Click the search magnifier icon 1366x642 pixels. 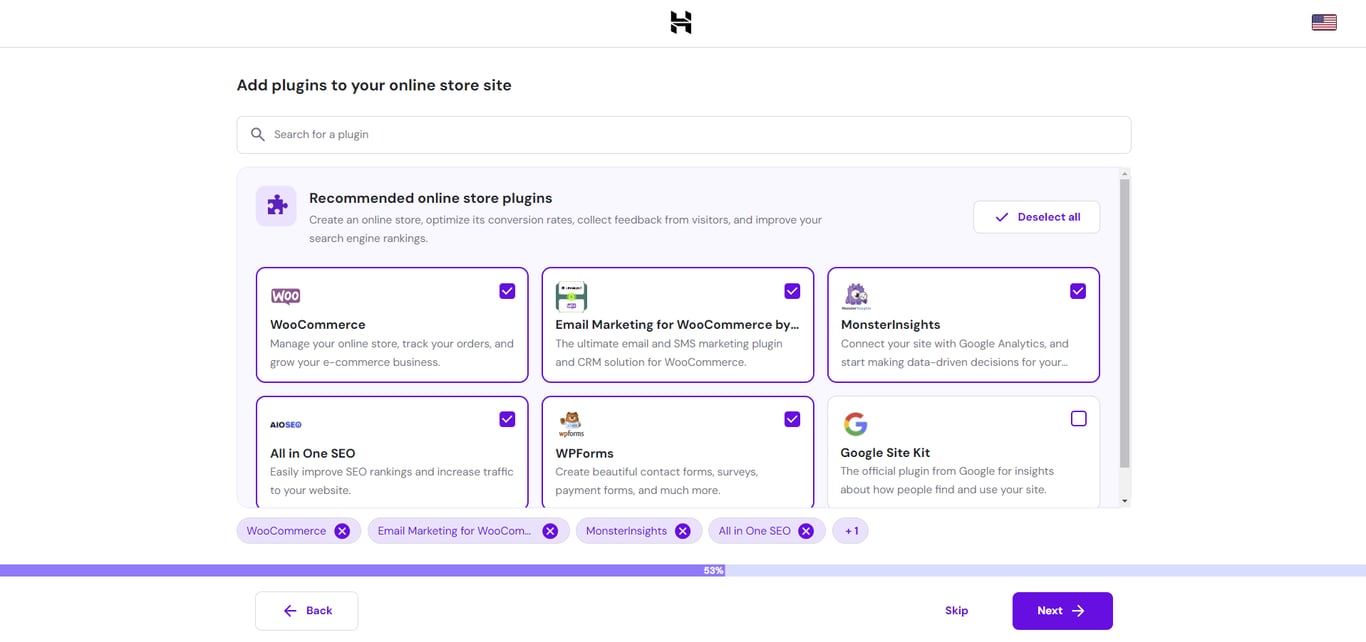(x=257, y=133)
